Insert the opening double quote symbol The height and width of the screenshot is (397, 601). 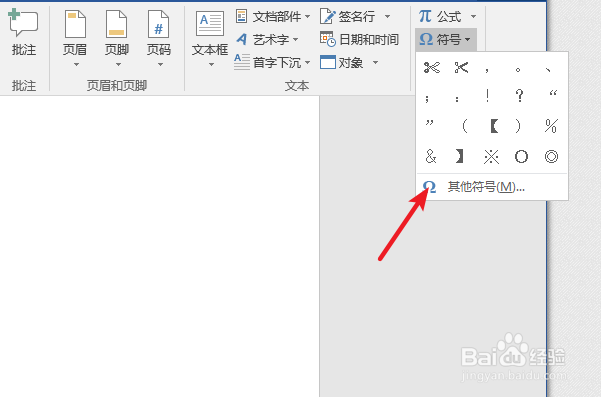tap(553, 93)
